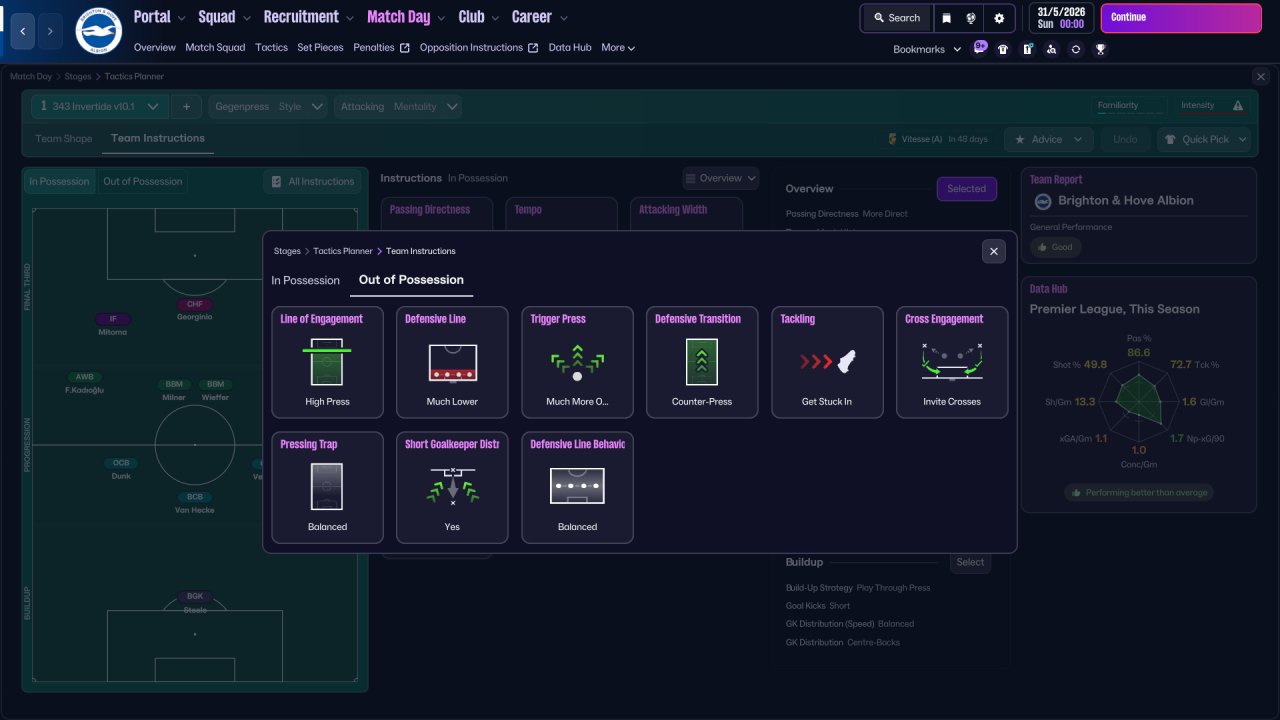Select the Pressing Trap instruction card
The image size is (1280, 720).
(x=327, y=487)
